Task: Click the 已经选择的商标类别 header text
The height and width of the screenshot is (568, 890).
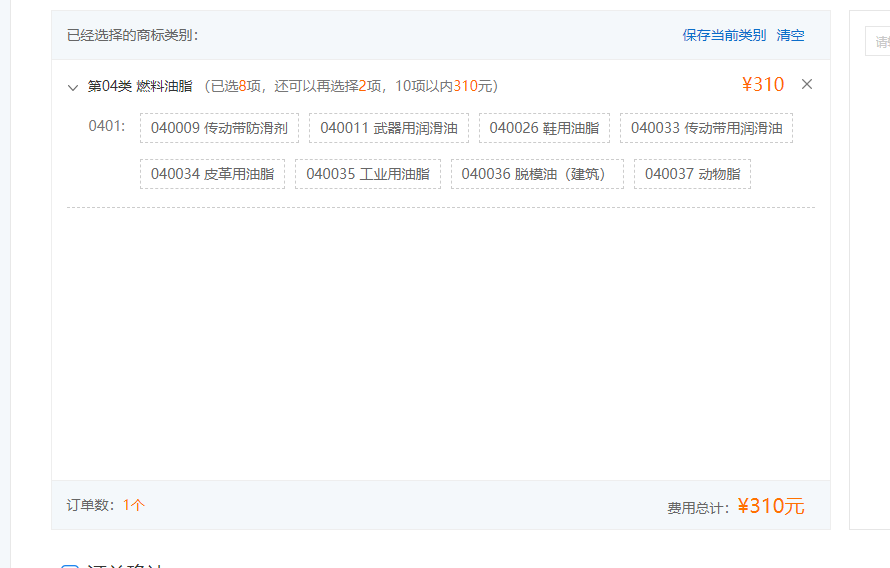Action: pyautogui.click(x=133, y=35)
